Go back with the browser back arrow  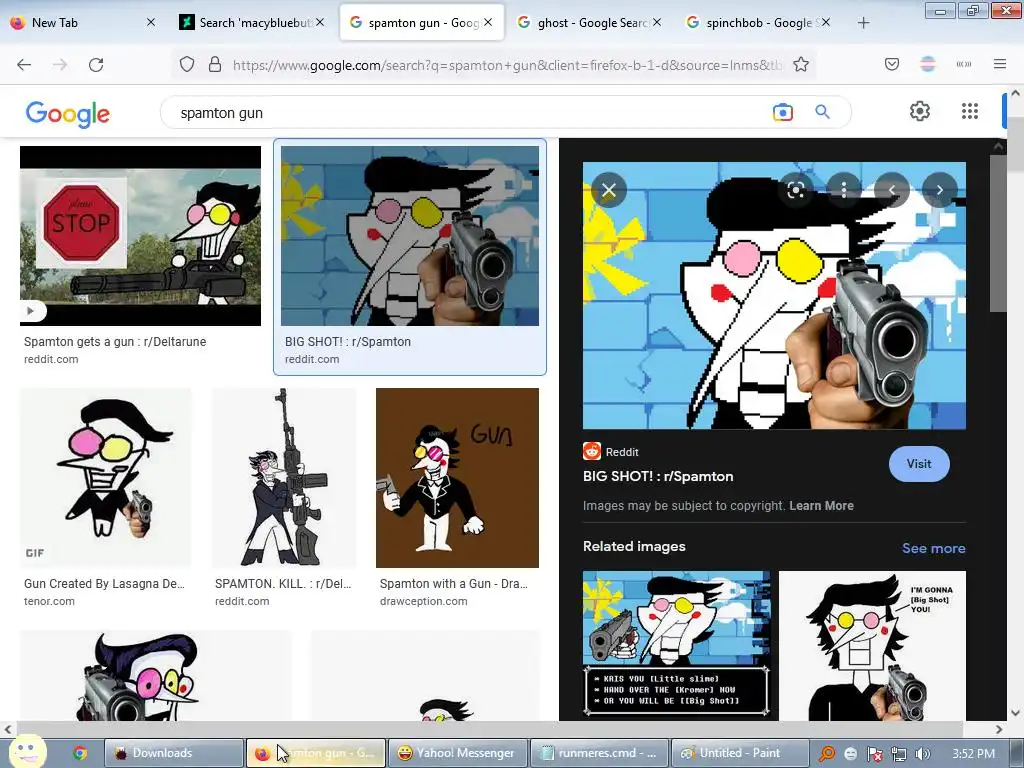[24, 65]
